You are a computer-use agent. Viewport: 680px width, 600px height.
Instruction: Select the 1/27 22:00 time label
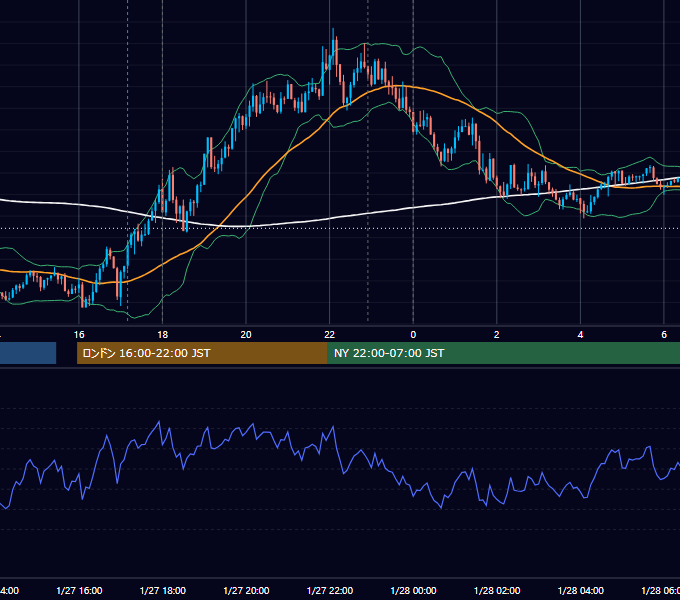(x=330, y=590)
